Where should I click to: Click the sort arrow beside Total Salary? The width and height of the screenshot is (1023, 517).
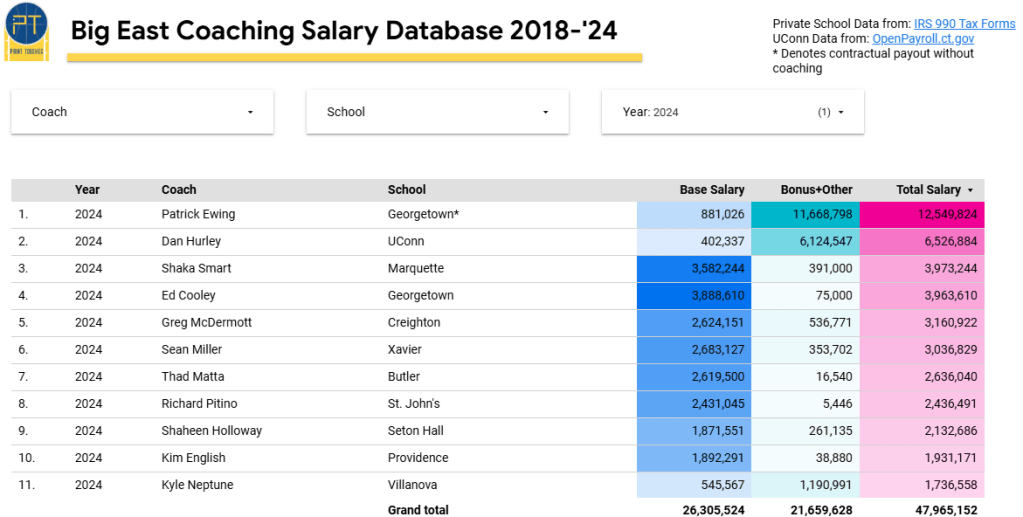[x=970, y=190]
